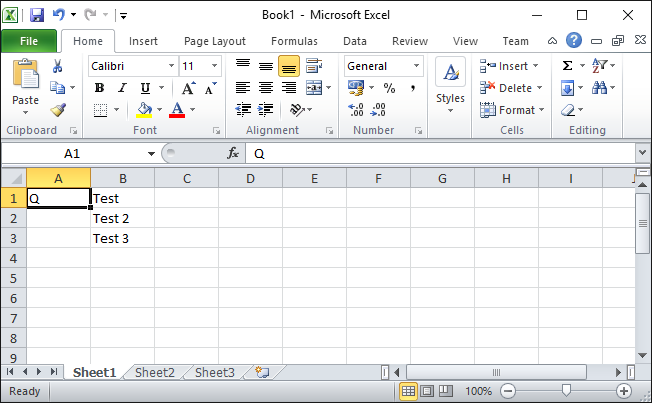Decrease font size with Shrink Font
Screen dimensions: 652x403
tap(211, 88)
